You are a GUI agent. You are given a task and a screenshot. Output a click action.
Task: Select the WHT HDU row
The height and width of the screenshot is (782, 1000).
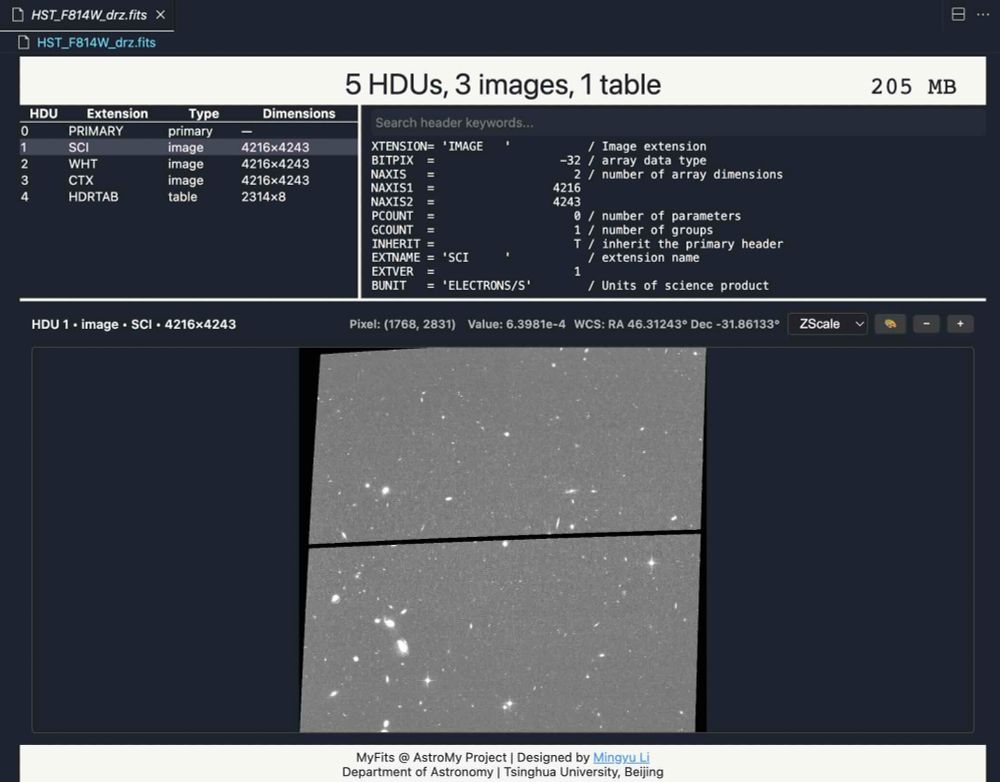(189, 164)
